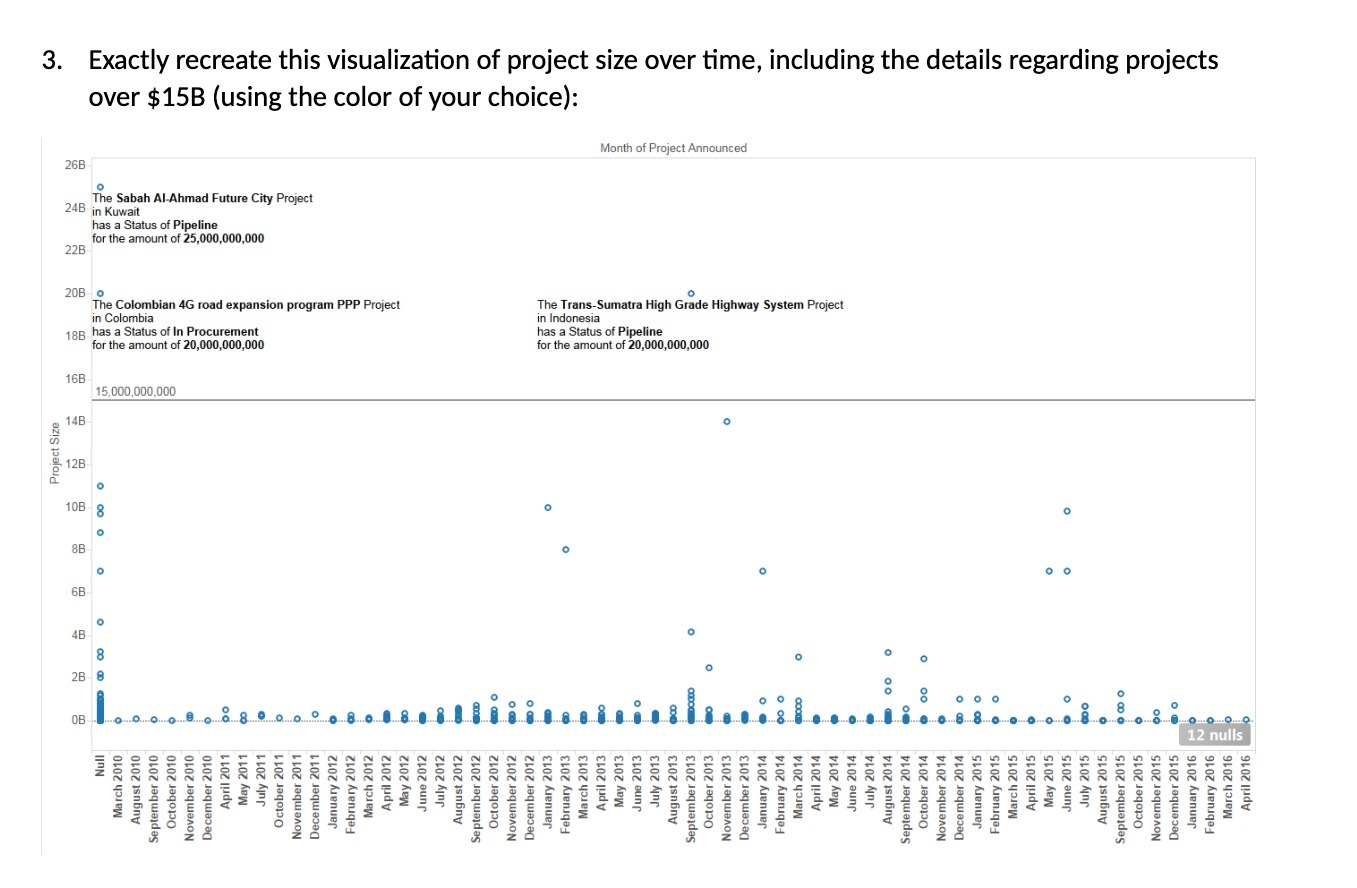Click the 'Project Size' vertical axis title

click(x=55, y=454)
